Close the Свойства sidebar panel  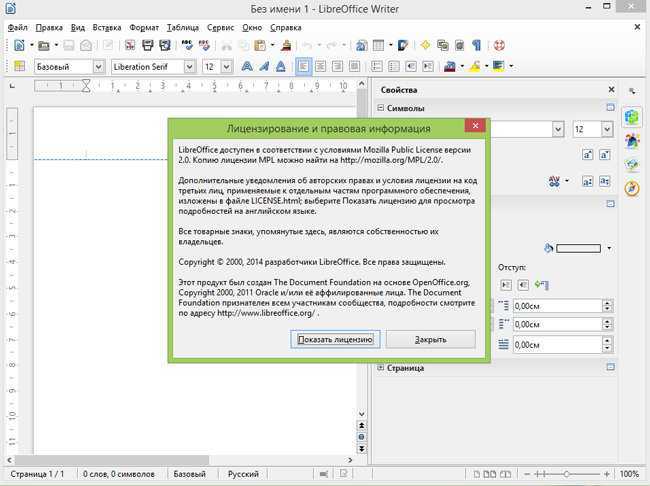tap(611, 90)
